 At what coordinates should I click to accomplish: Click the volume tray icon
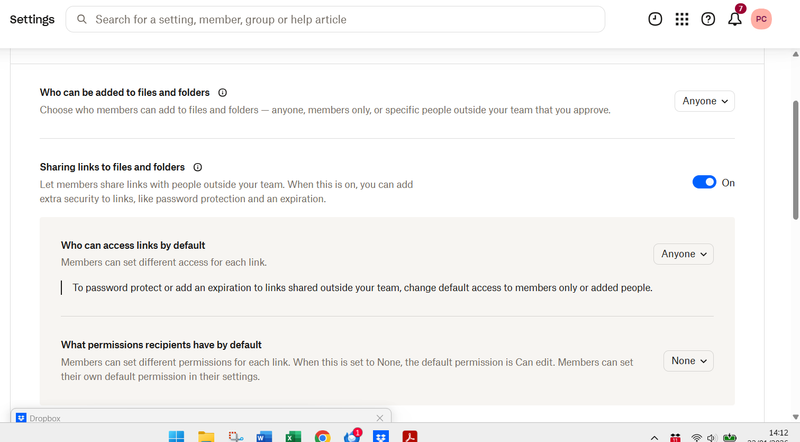[712, 438]
